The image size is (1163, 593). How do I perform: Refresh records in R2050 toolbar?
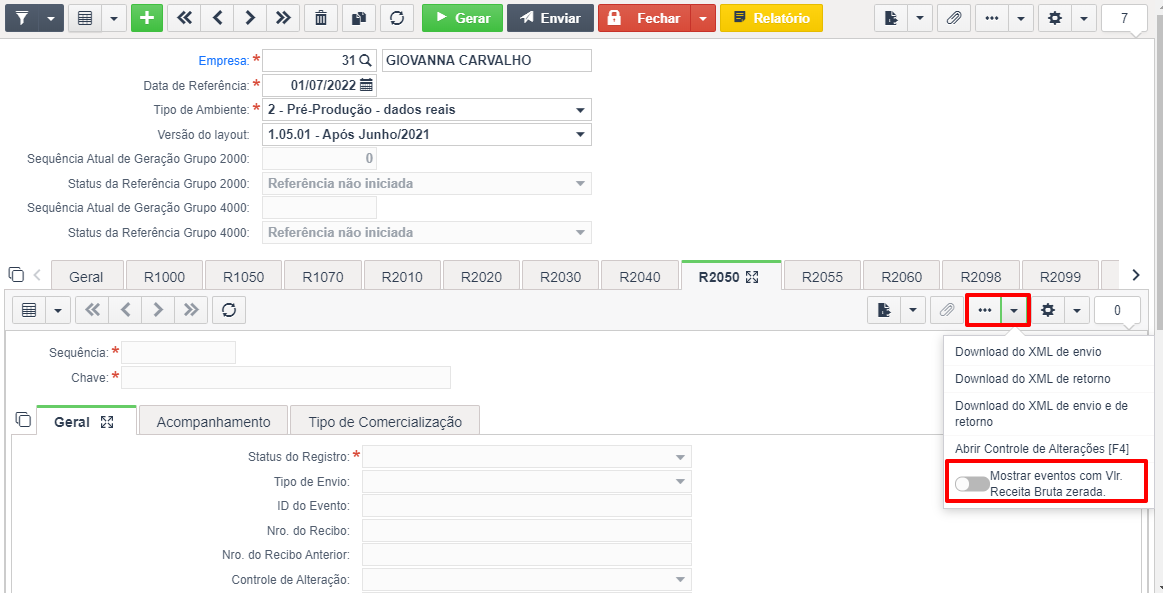point(228,311)
